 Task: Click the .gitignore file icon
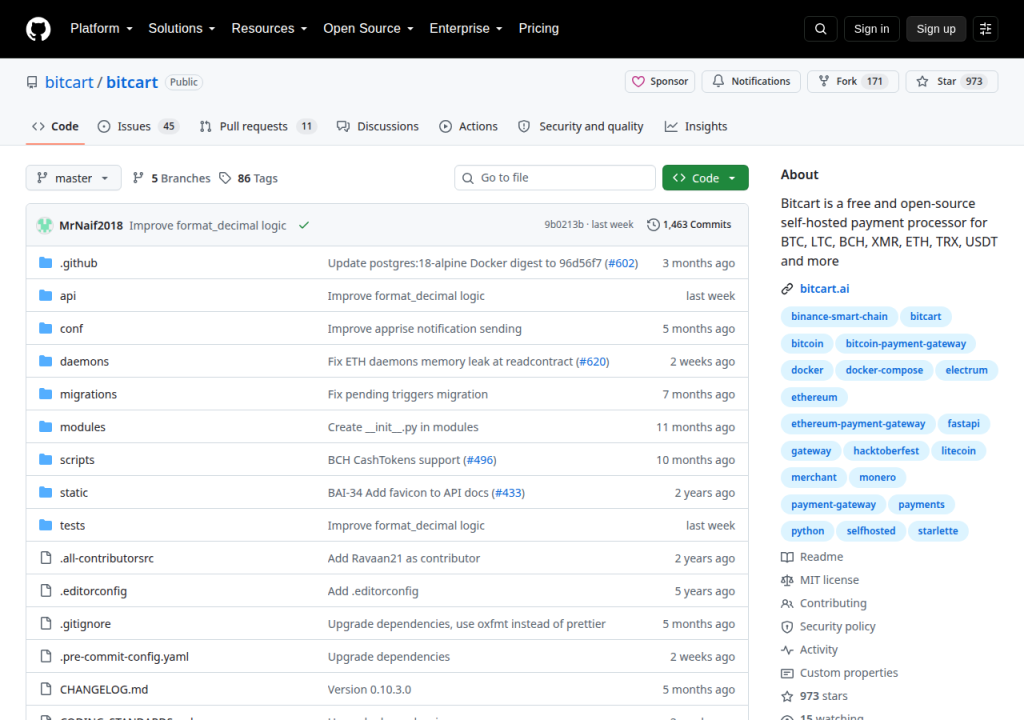[x=46, y=623]
